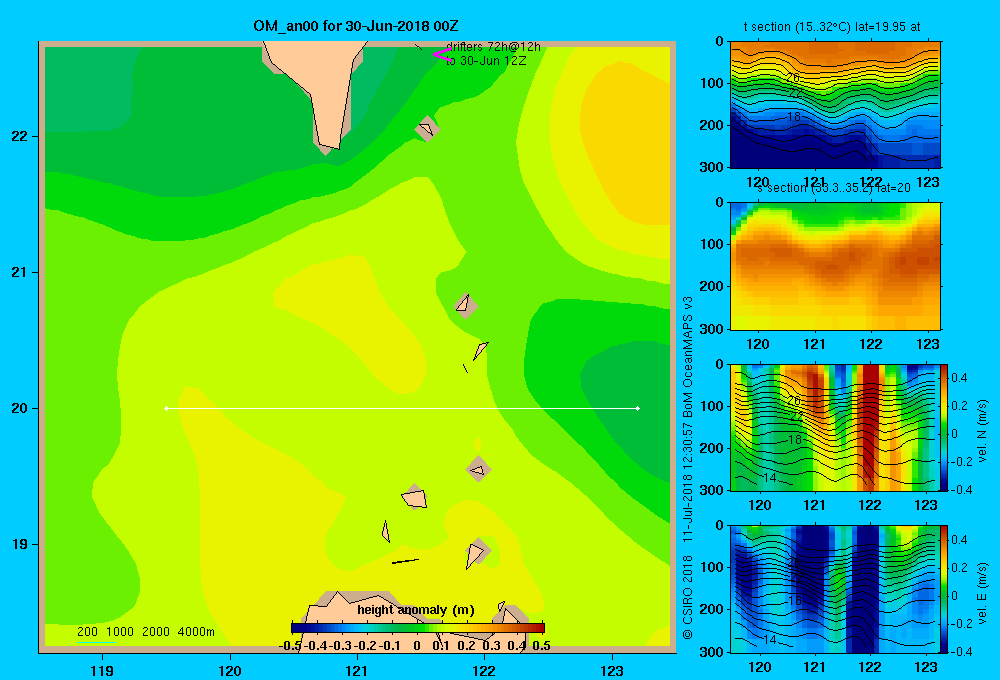Click the island near 20.8N 121.8E
The image size is (1000, 680).
click(x=466, y=306)
